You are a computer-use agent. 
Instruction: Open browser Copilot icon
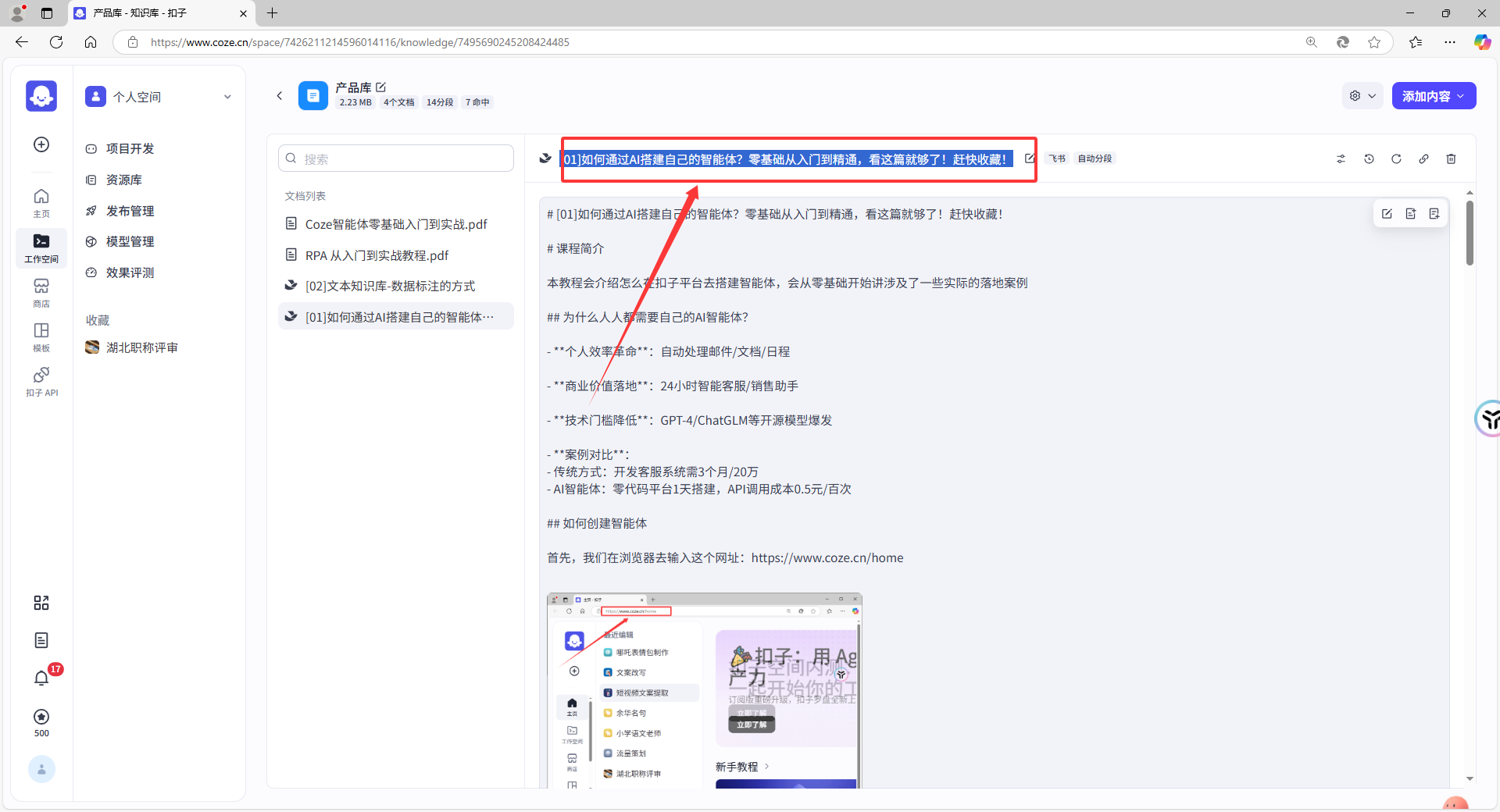[x=1482, y=42]
